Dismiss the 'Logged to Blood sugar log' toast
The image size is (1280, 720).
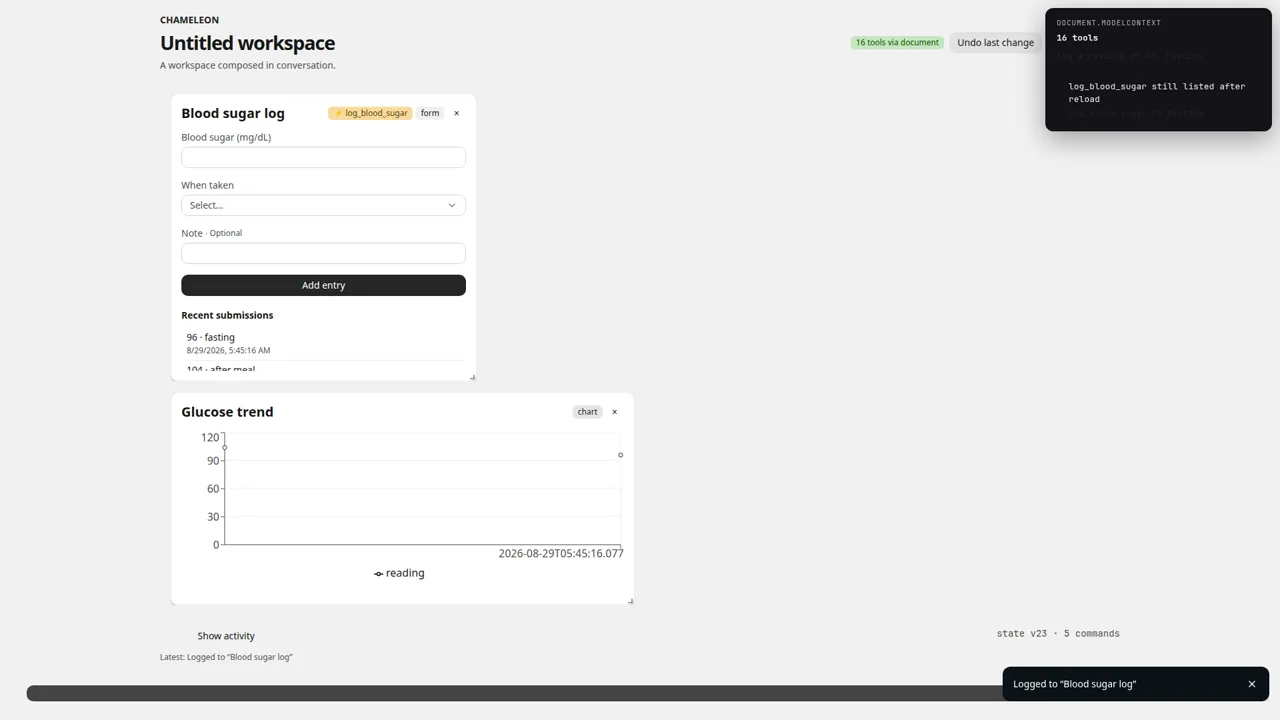tap(1251, 684)
